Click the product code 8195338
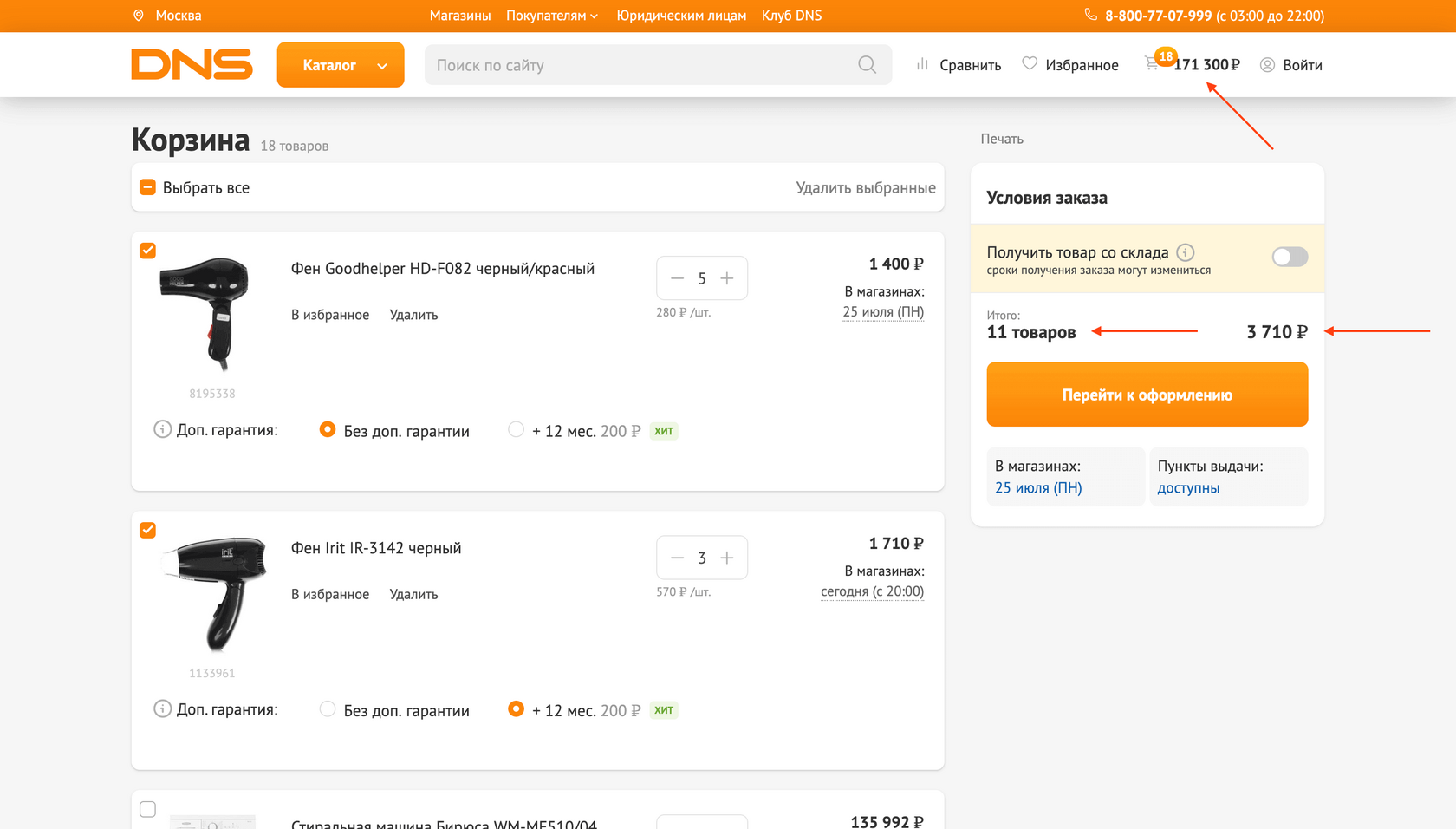Viewport: 1456px width, 829px height. point(212,394)
